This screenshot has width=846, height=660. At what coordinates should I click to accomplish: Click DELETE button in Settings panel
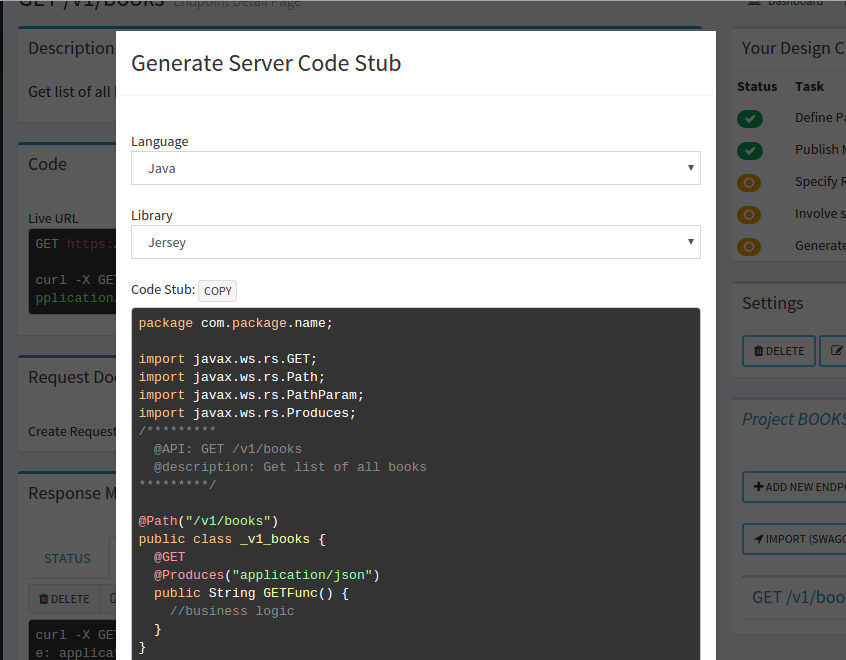tap(779, 351)
